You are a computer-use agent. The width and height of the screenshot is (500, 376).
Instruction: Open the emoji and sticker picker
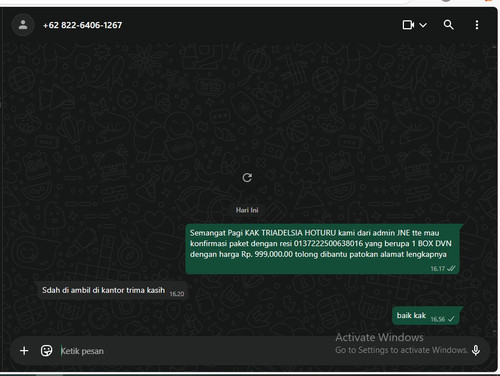46,351
